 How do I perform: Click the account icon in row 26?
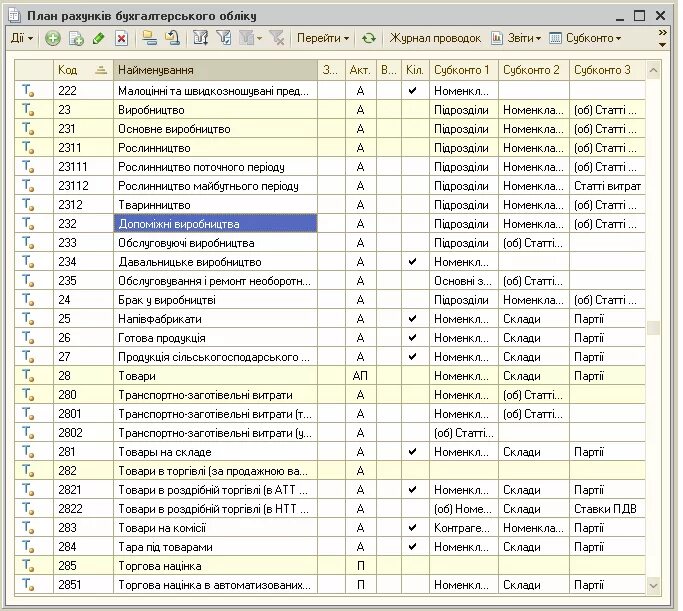(x=29, y=338)
